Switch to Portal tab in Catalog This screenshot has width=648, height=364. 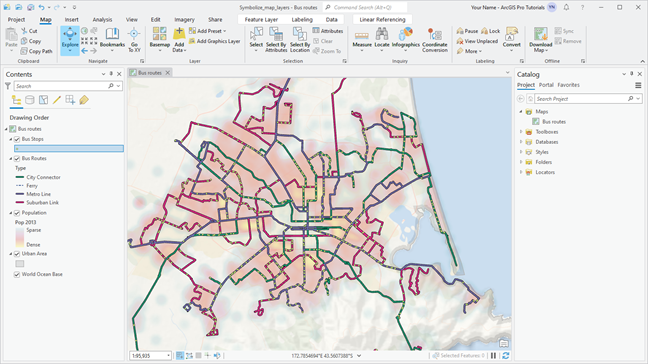pos(546,85)
